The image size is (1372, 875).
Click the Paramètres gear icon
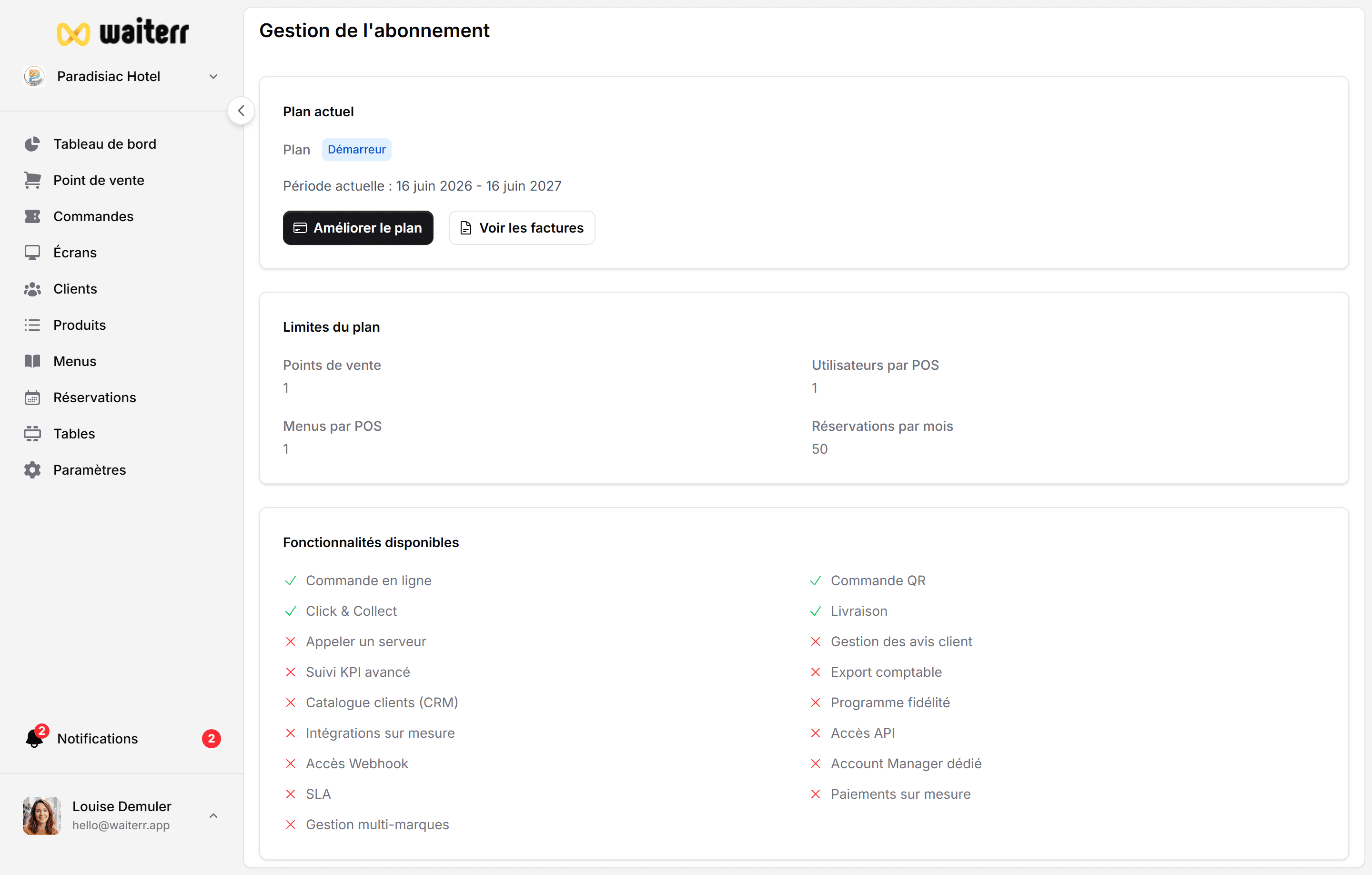pos(32,470)
